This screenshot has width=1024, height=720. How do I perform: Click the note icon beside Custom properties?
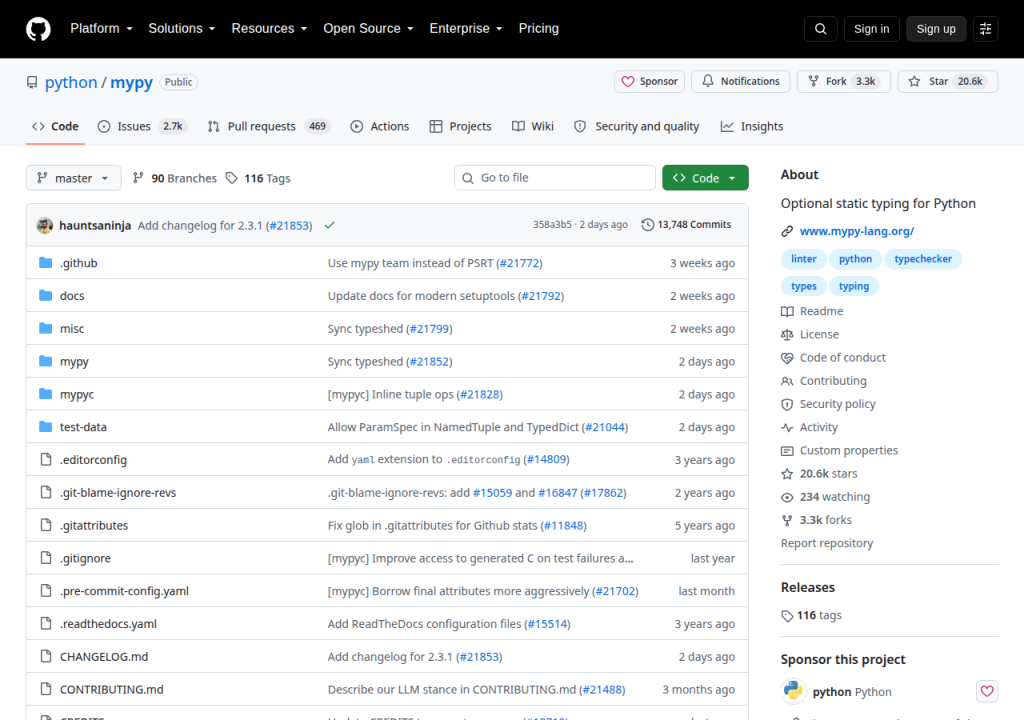787,451
